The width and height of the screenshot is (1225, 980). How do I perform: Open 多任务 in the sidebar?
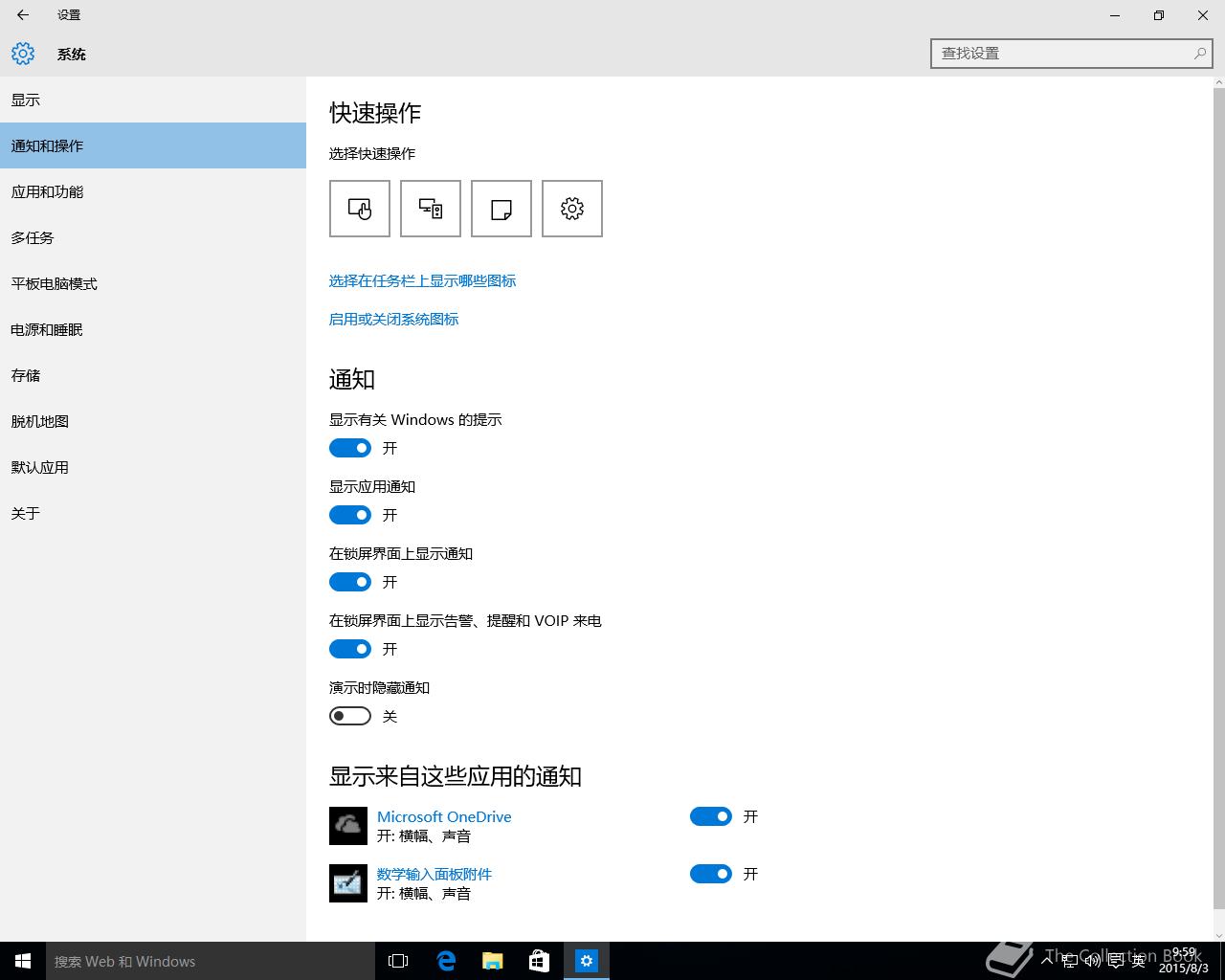[x=153, y=237]
